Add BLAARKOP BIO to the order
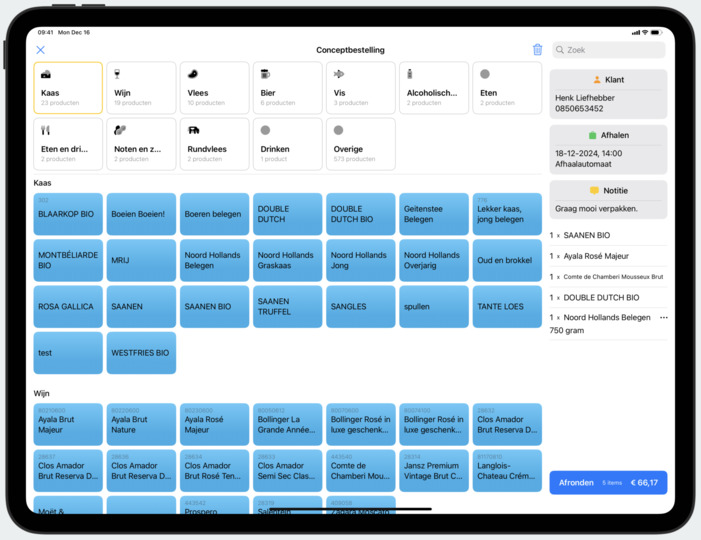Screen dimensions: 701x540 coord(68,214)
